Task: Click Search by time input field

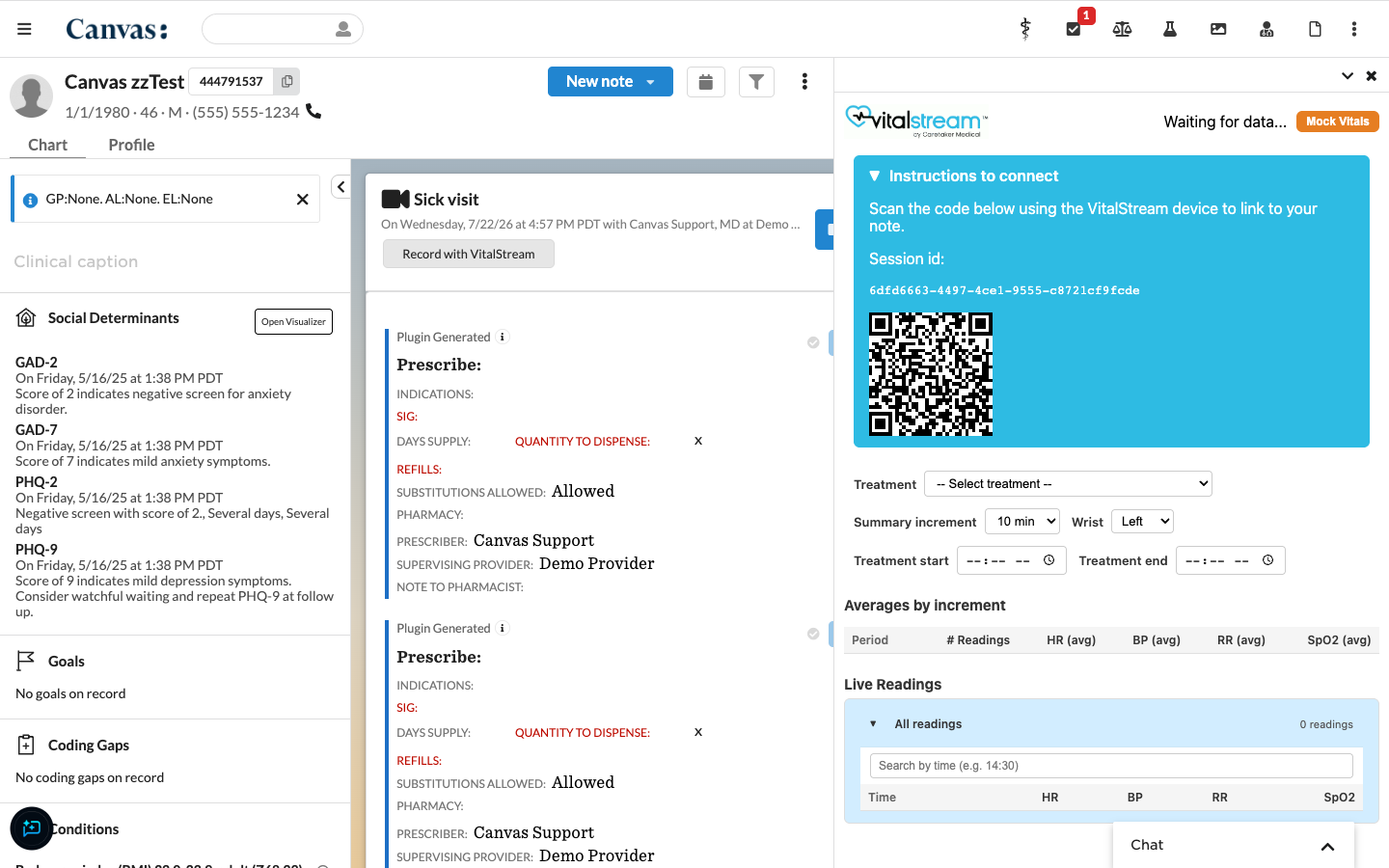Action: [1111, 766]
